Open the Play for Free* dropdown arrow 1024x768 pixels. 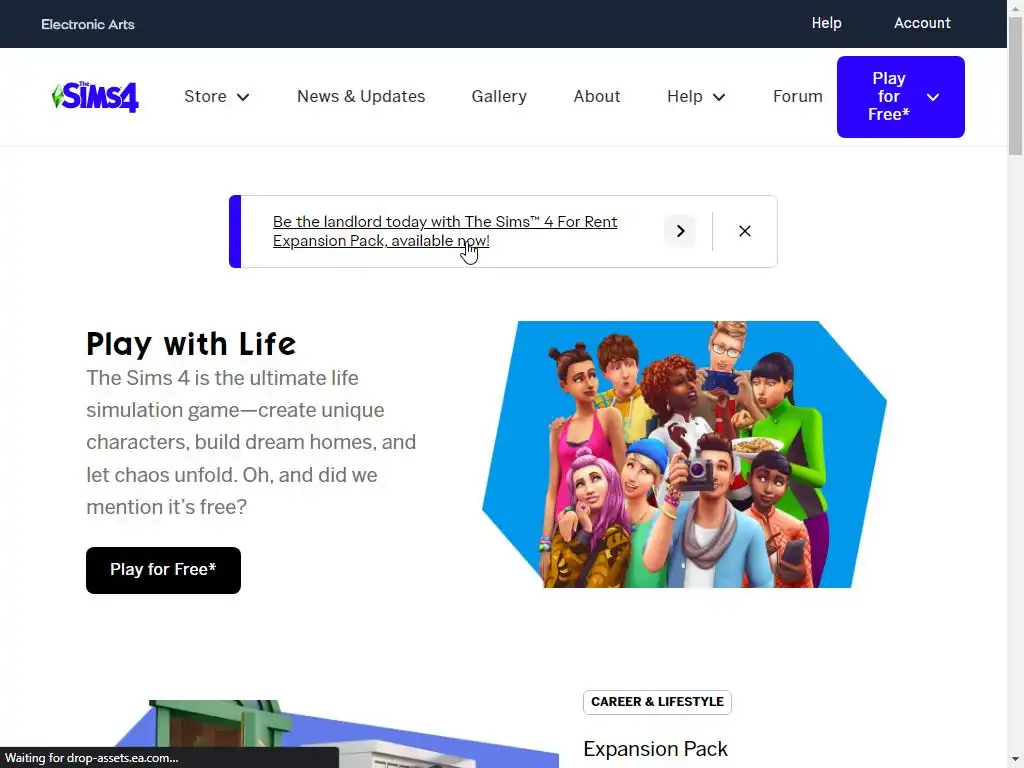coord(933,97)
